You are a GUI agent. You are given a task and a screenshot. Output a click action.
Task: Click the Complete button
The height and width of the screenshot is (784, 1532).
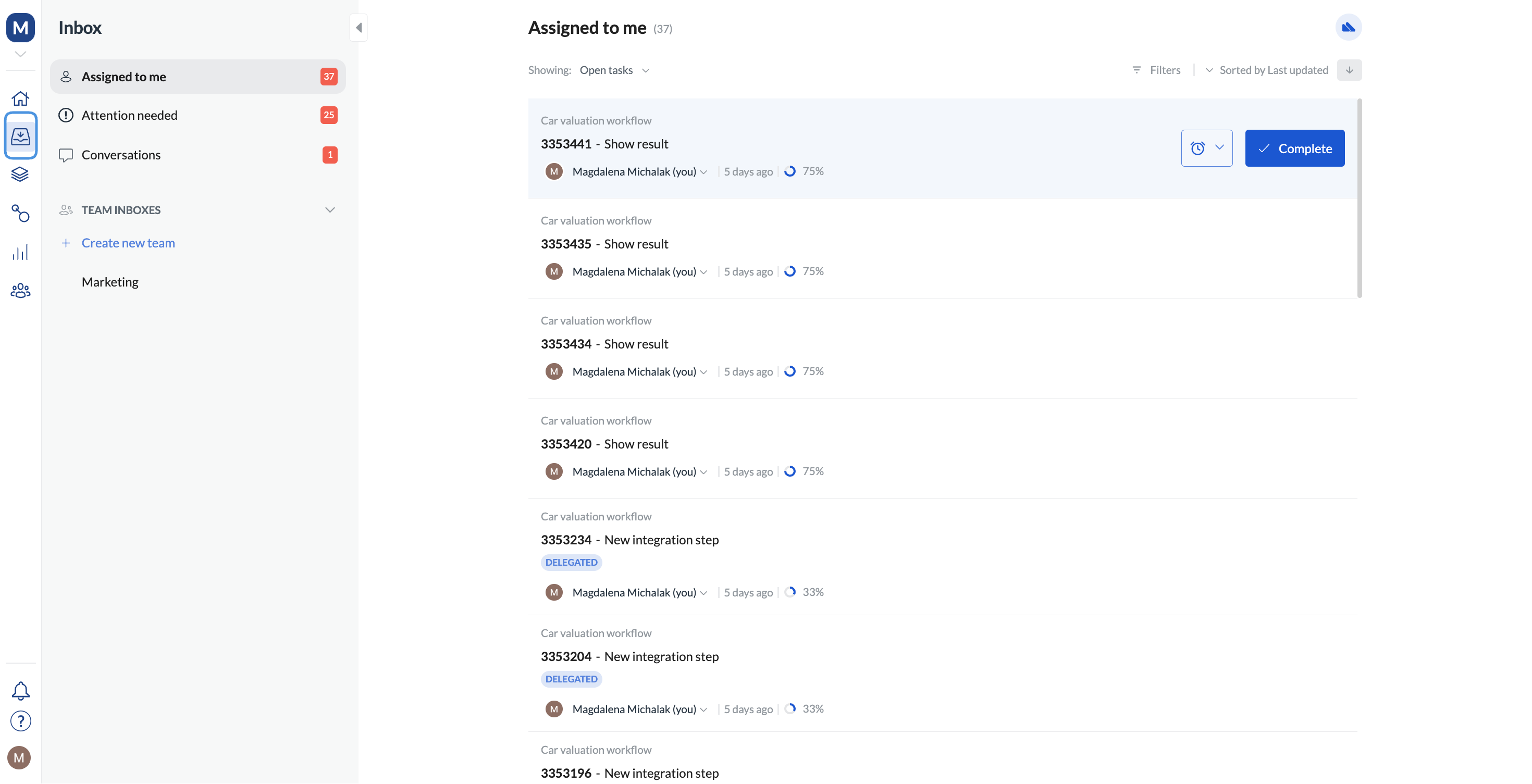pos(1294,148)
